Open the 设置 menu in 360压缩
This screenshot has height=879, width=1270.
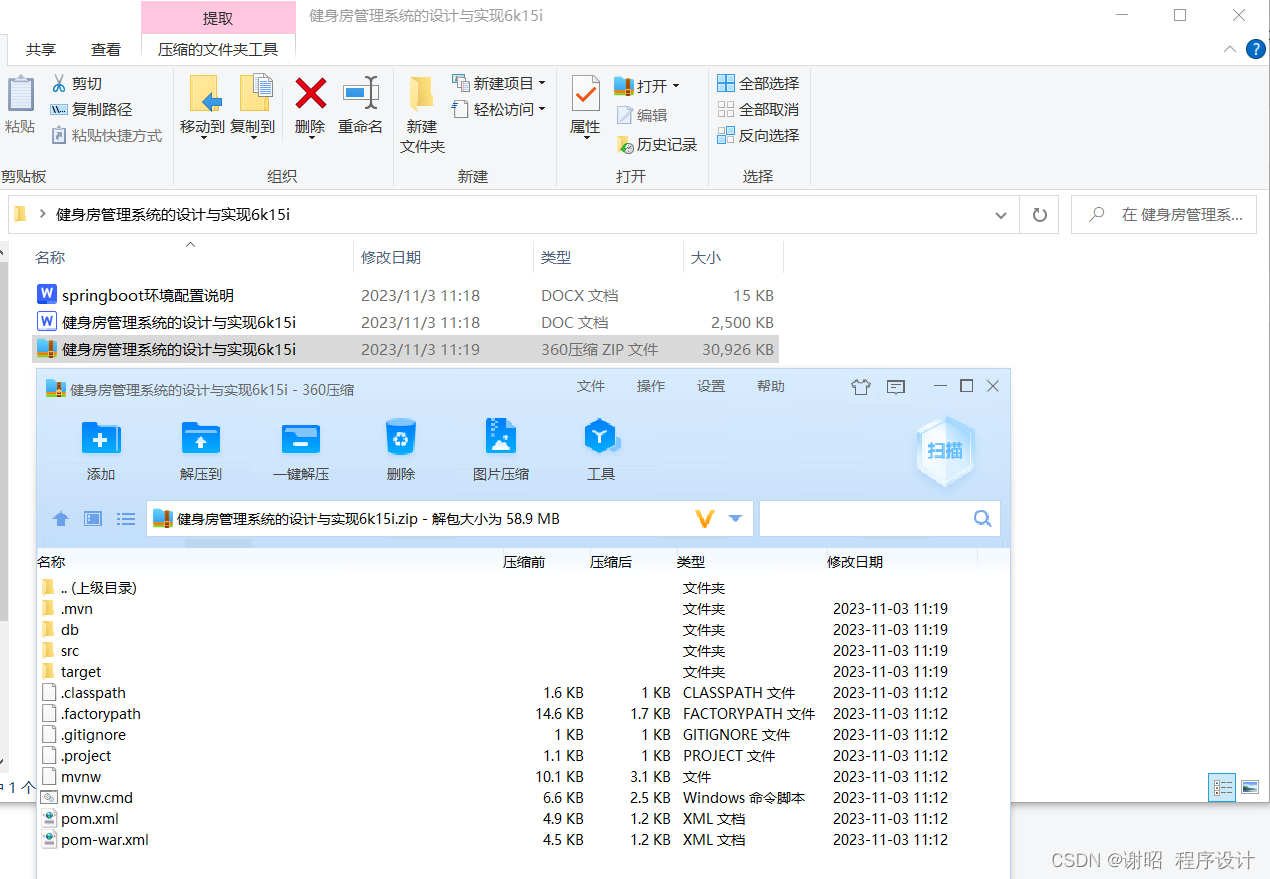click(710, 386)
